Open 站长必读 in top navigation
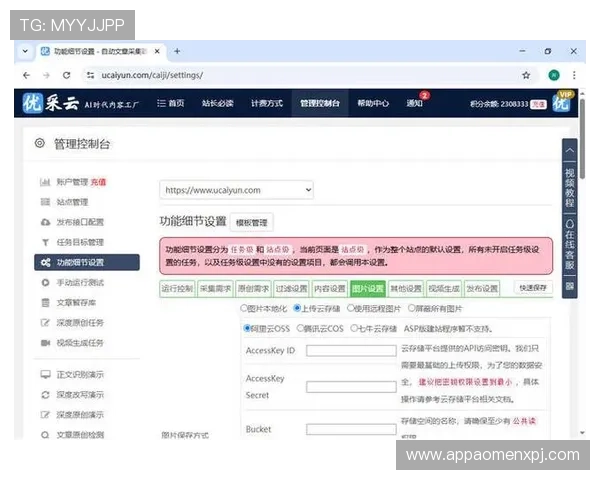The width and height of the screenshot is (600, 480). [217, 103]
